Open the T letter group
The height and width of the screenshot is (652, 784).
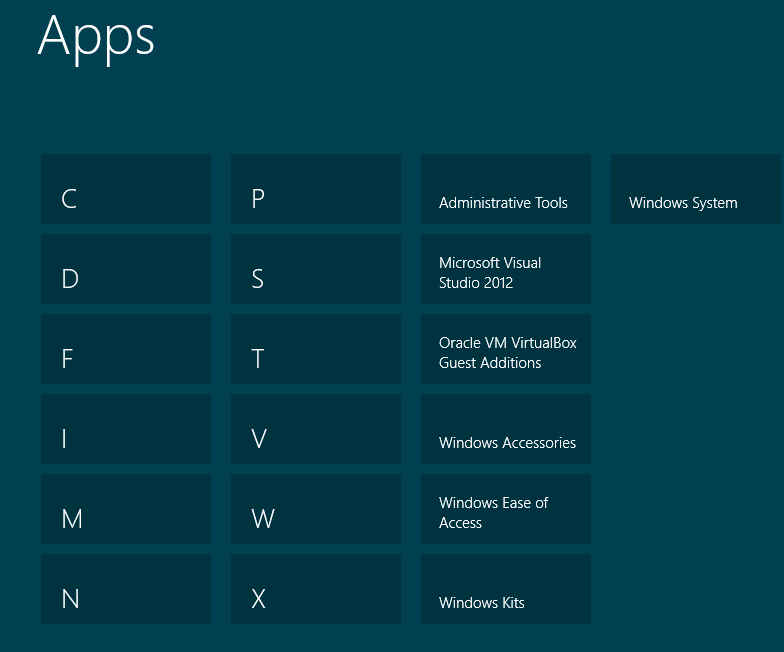pyautogui.click(x=316, y=349)
